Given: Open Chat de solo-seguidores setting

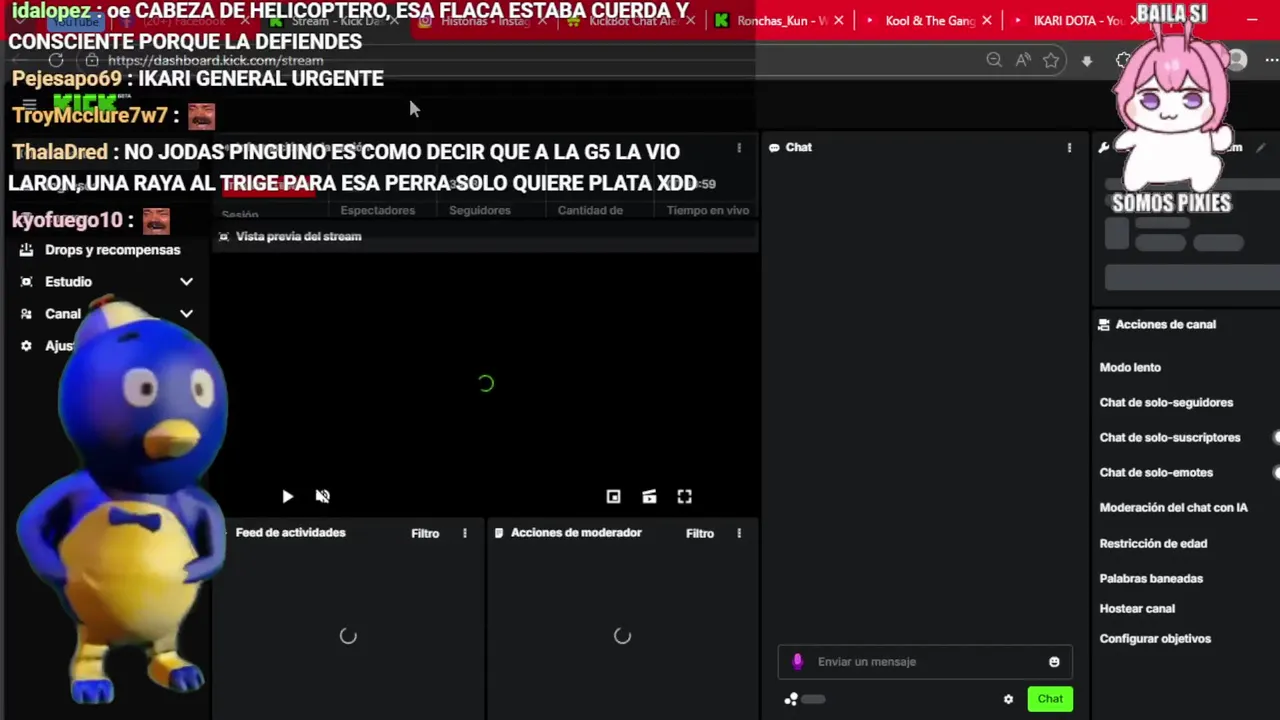Looking at the screenshot, I should (x=1166, y=402).
